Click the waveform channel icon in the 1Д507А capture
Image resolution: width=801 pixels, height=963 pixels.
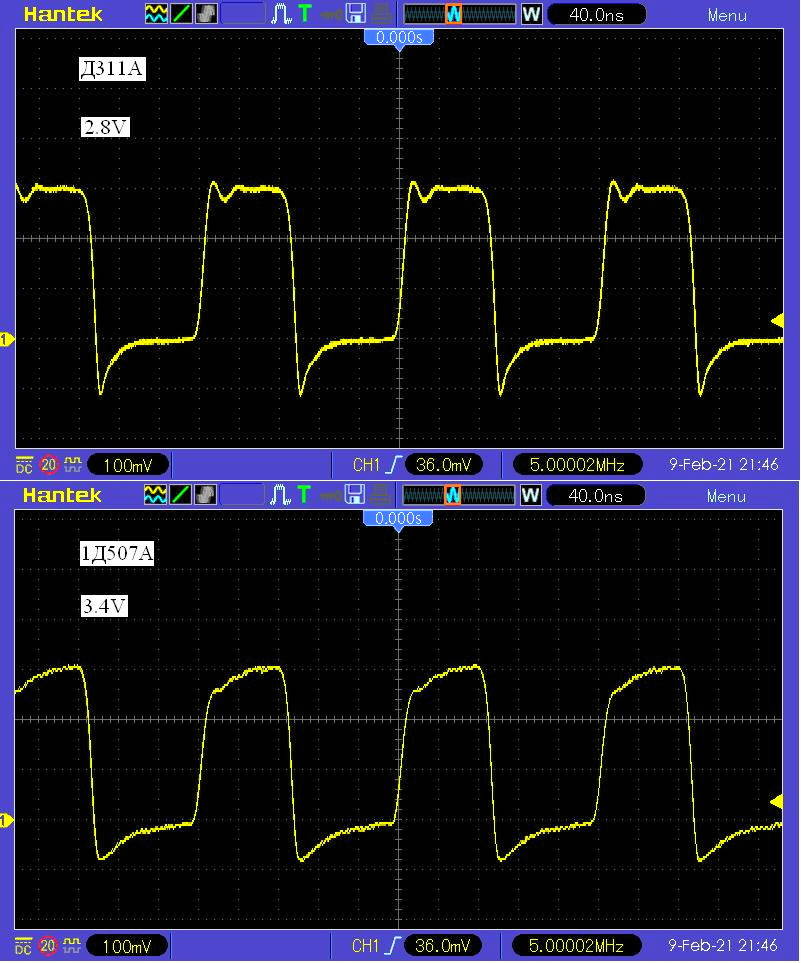155,494
